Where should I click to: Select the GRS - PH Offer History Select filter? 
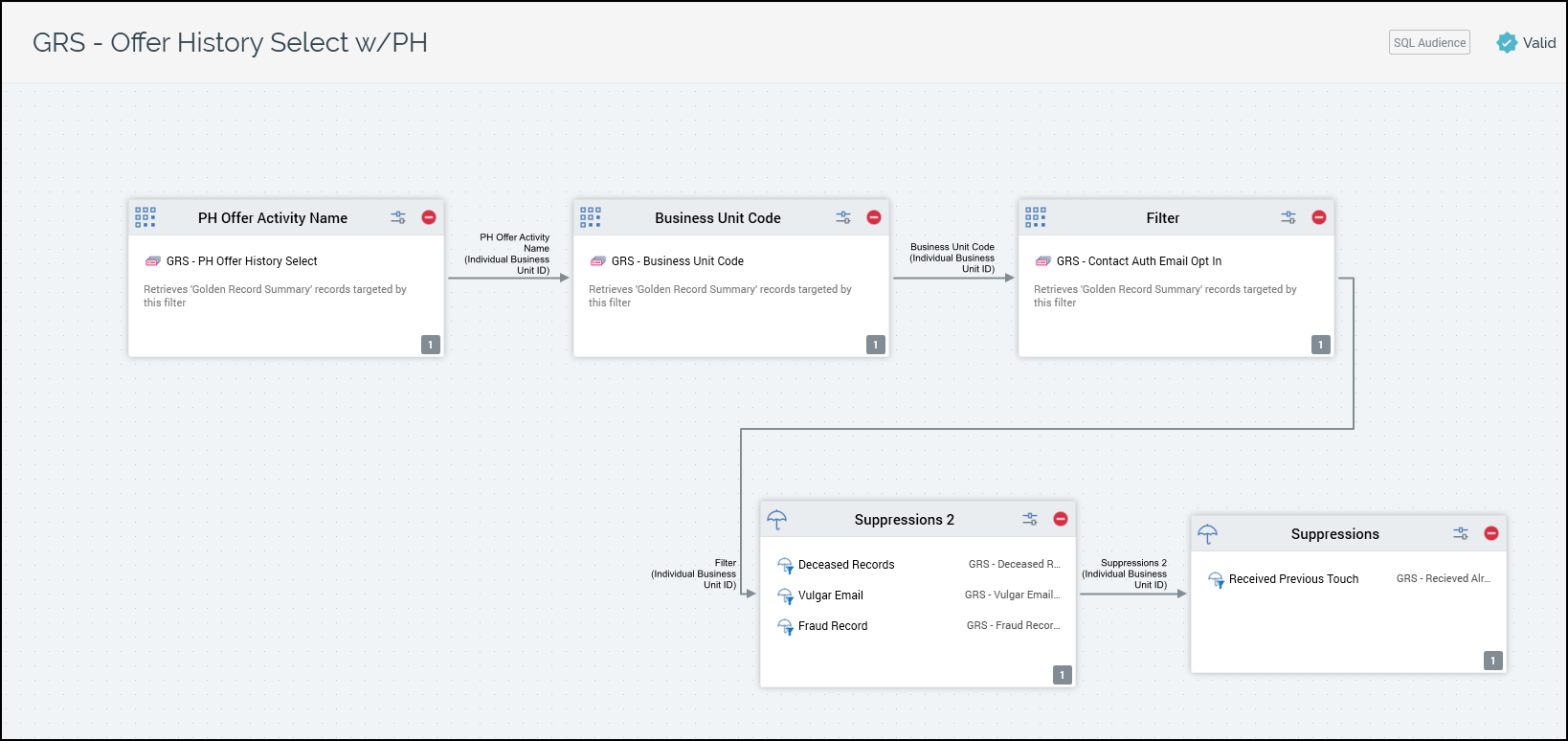click(x=241, y=261)
